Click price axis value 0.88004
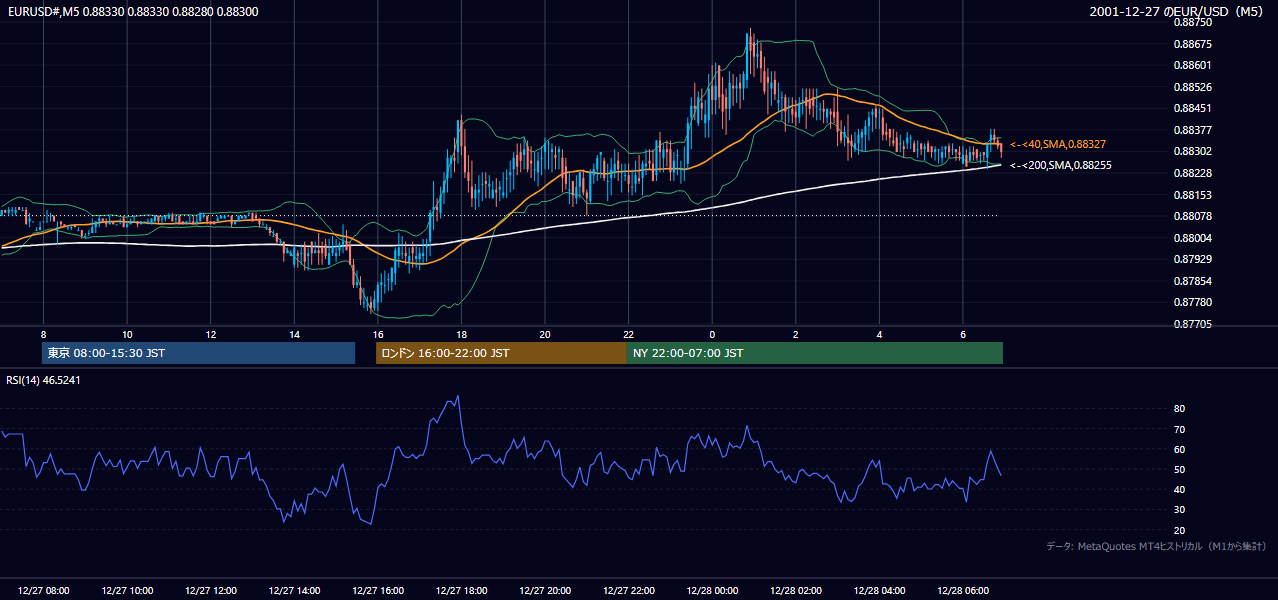Screen dimensions: 1278x600 [x=1193, y=238]
